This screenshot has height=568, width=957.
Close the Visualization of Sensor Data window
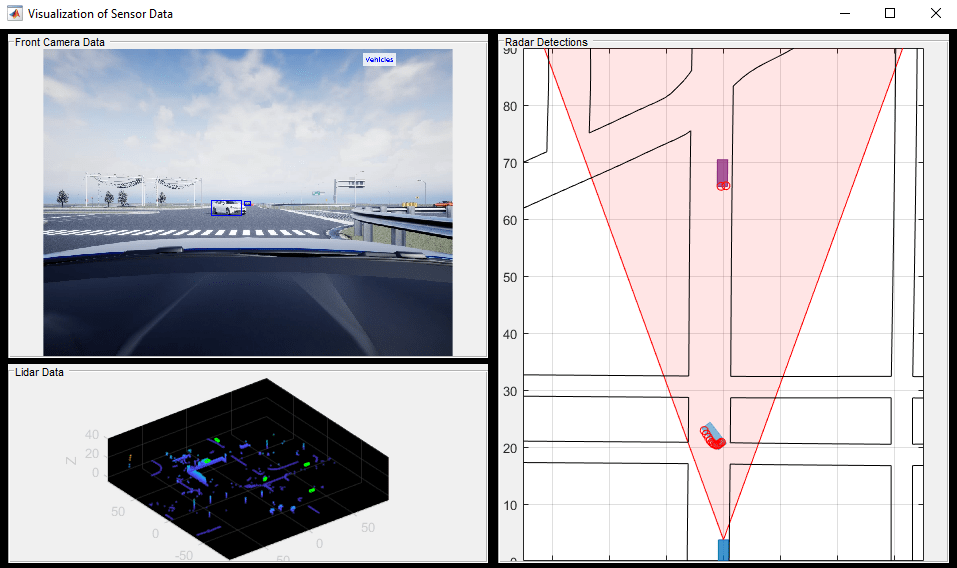pos(935,13)
